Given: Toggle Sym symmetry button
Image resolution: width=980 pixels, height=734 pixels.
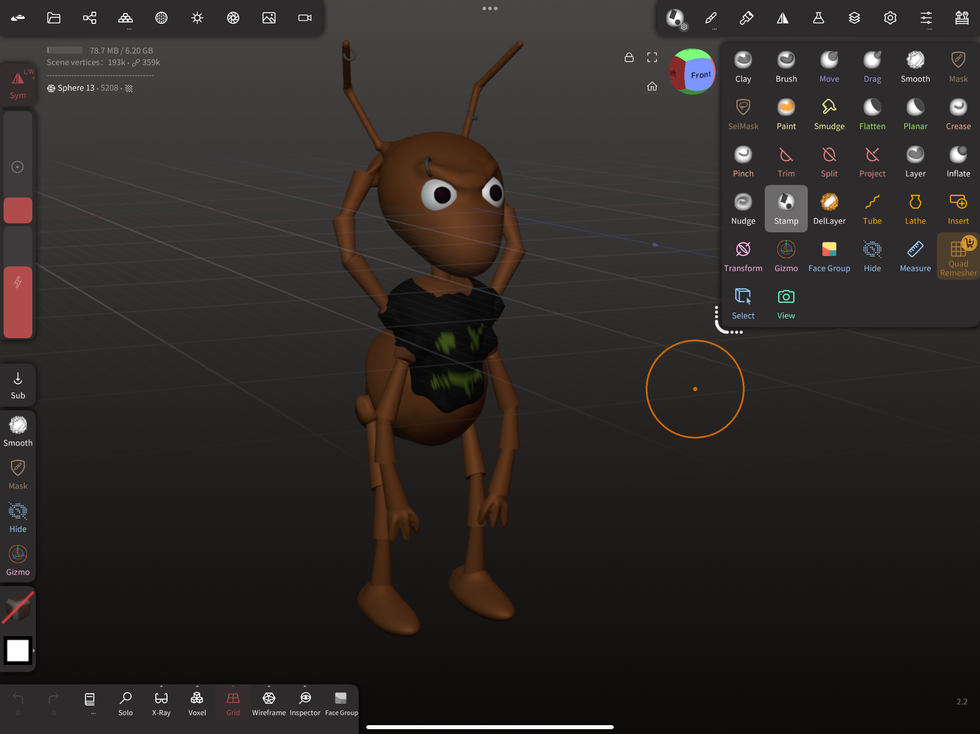Looking at the screenshot, I should point(18,84).
